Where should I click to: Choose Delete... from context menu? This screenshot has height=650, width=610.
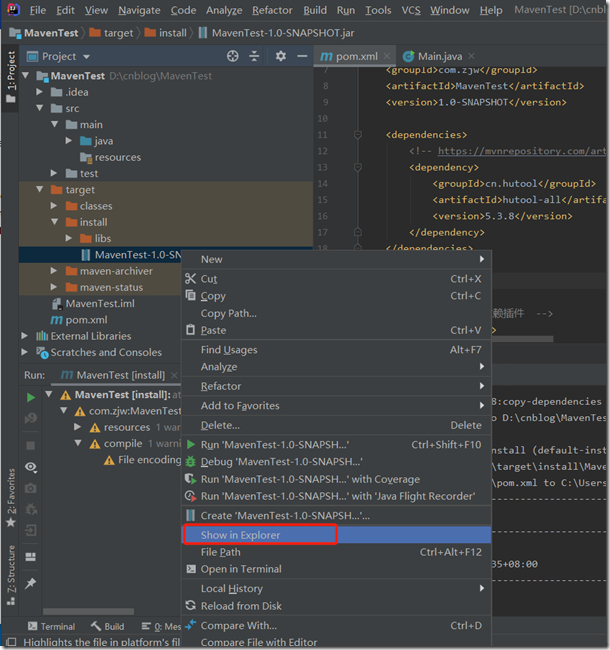point(336,425)
